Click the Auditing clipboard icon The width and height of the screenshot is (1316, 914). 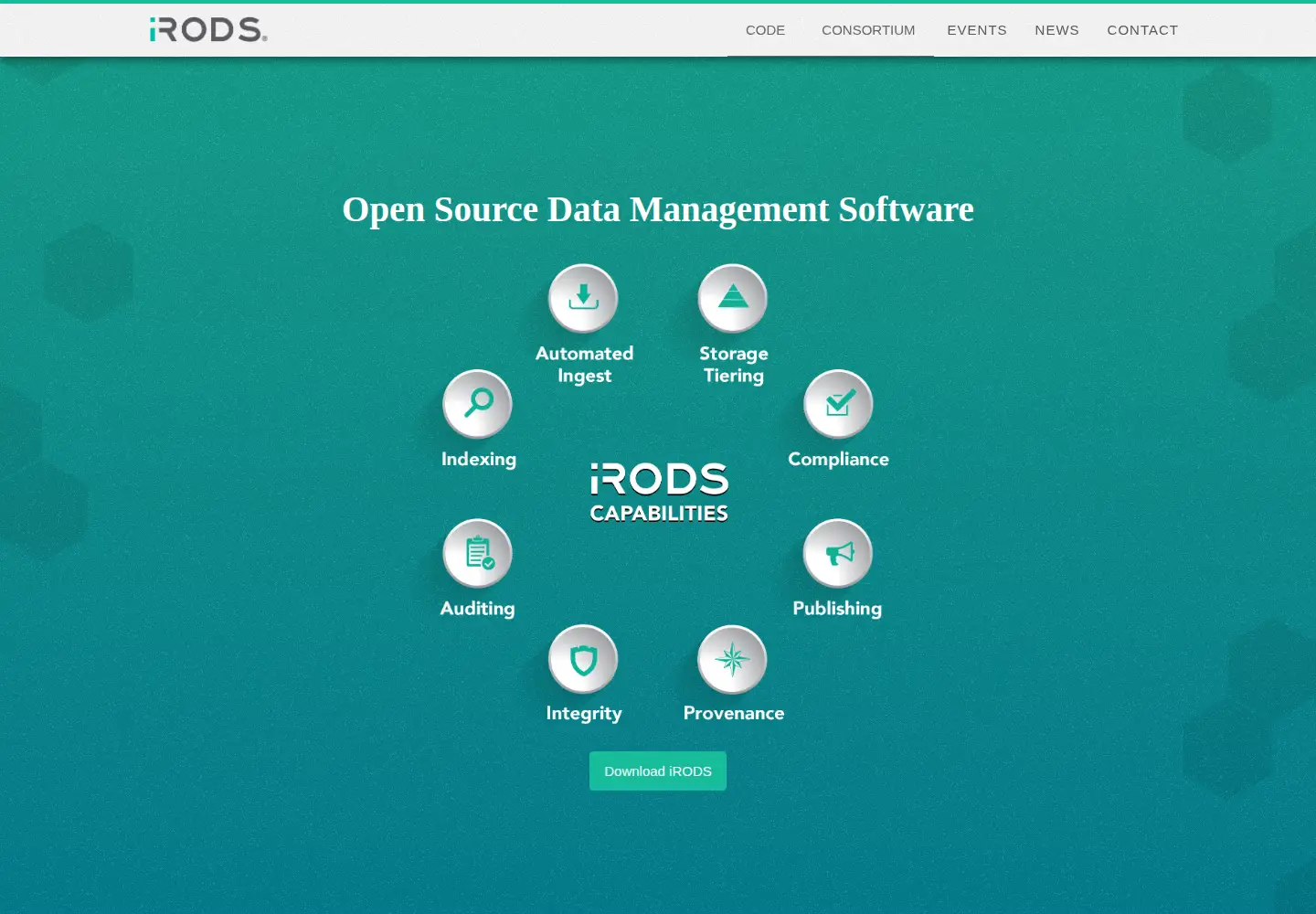click(x=478, y=553)
